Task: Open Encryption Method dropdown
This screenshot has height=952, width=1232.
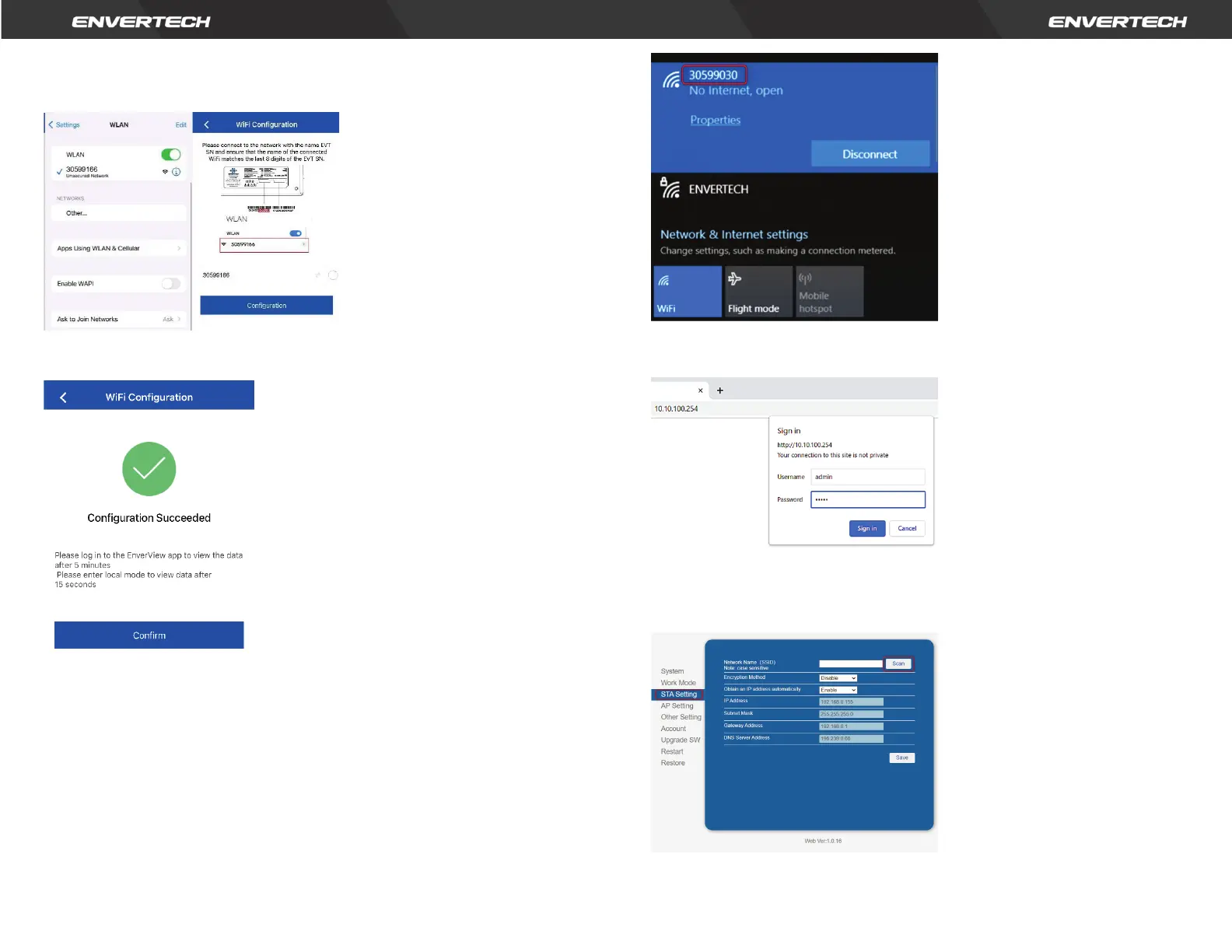Action: (x=838, y=678)
